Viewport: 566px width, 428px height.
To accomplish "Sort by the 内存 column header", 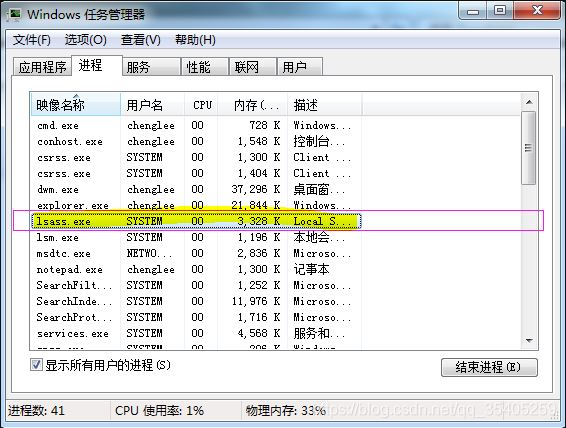I will coord(253,105).
